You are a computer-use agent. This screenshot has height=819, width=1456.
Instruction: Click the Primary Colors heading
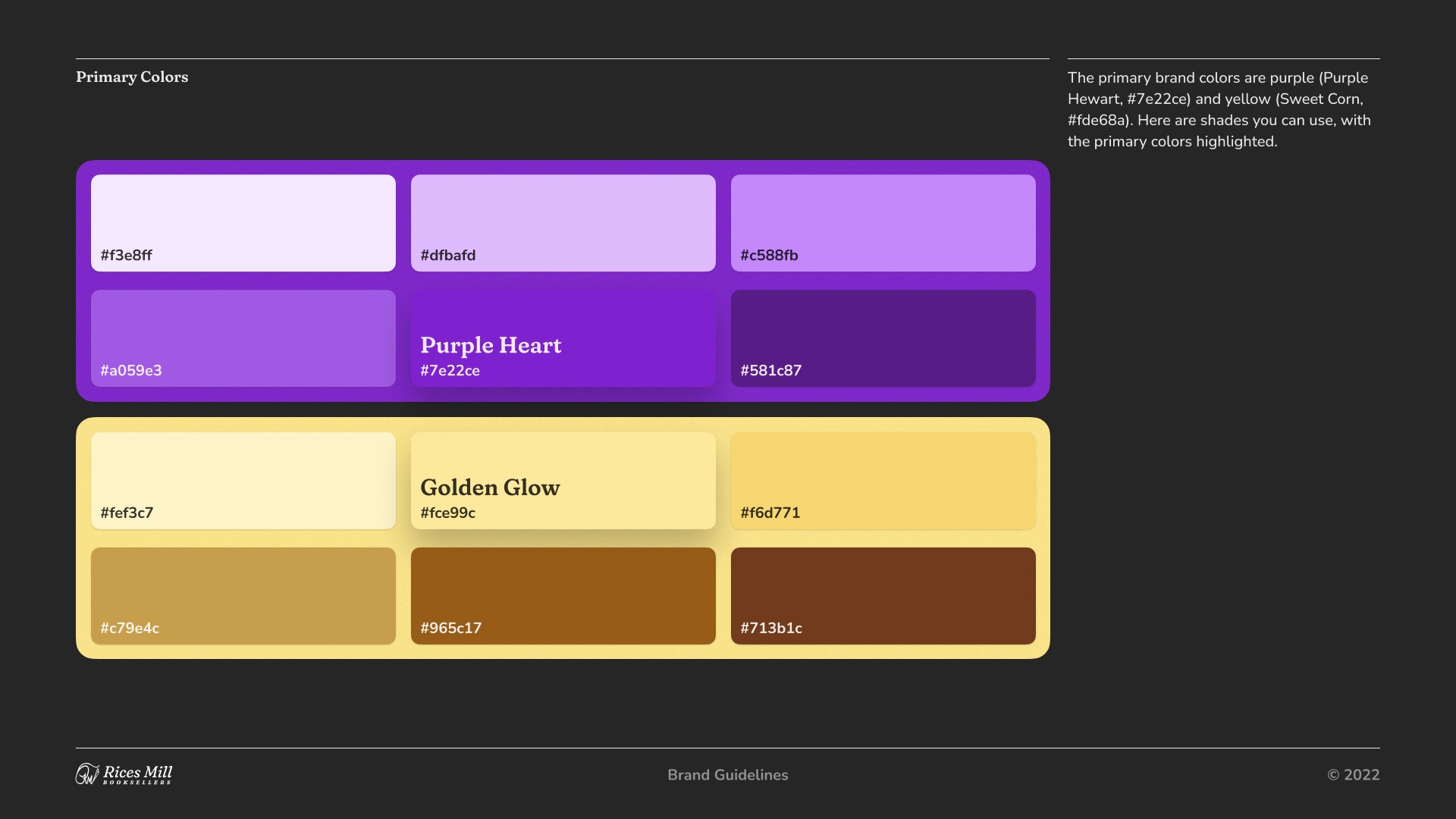coord(132,77)
